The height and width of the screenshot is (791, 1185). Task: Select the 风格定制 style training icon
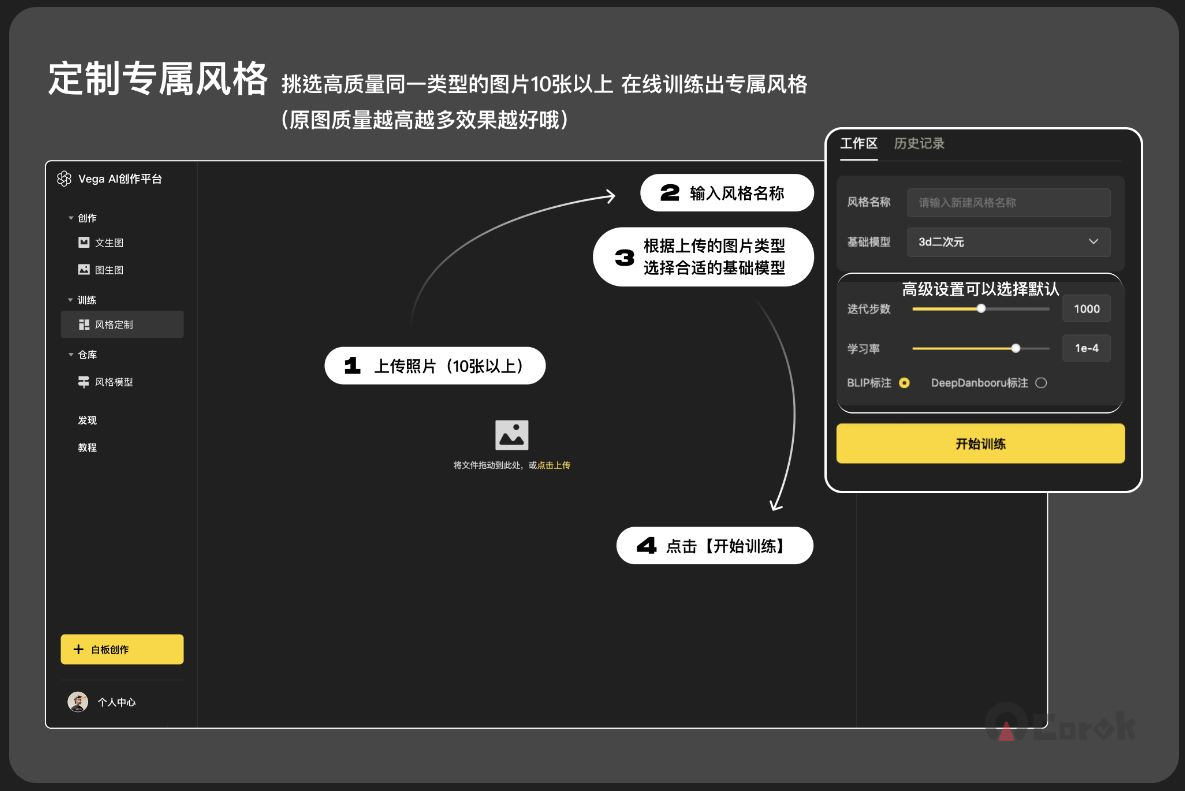click(84, 325)
